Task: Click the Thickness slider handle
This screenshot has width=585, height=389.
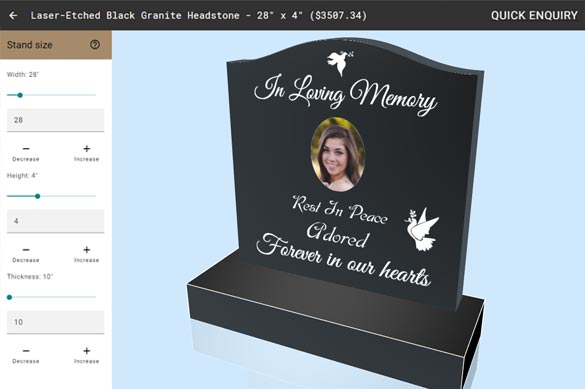Action: (10, 297)
